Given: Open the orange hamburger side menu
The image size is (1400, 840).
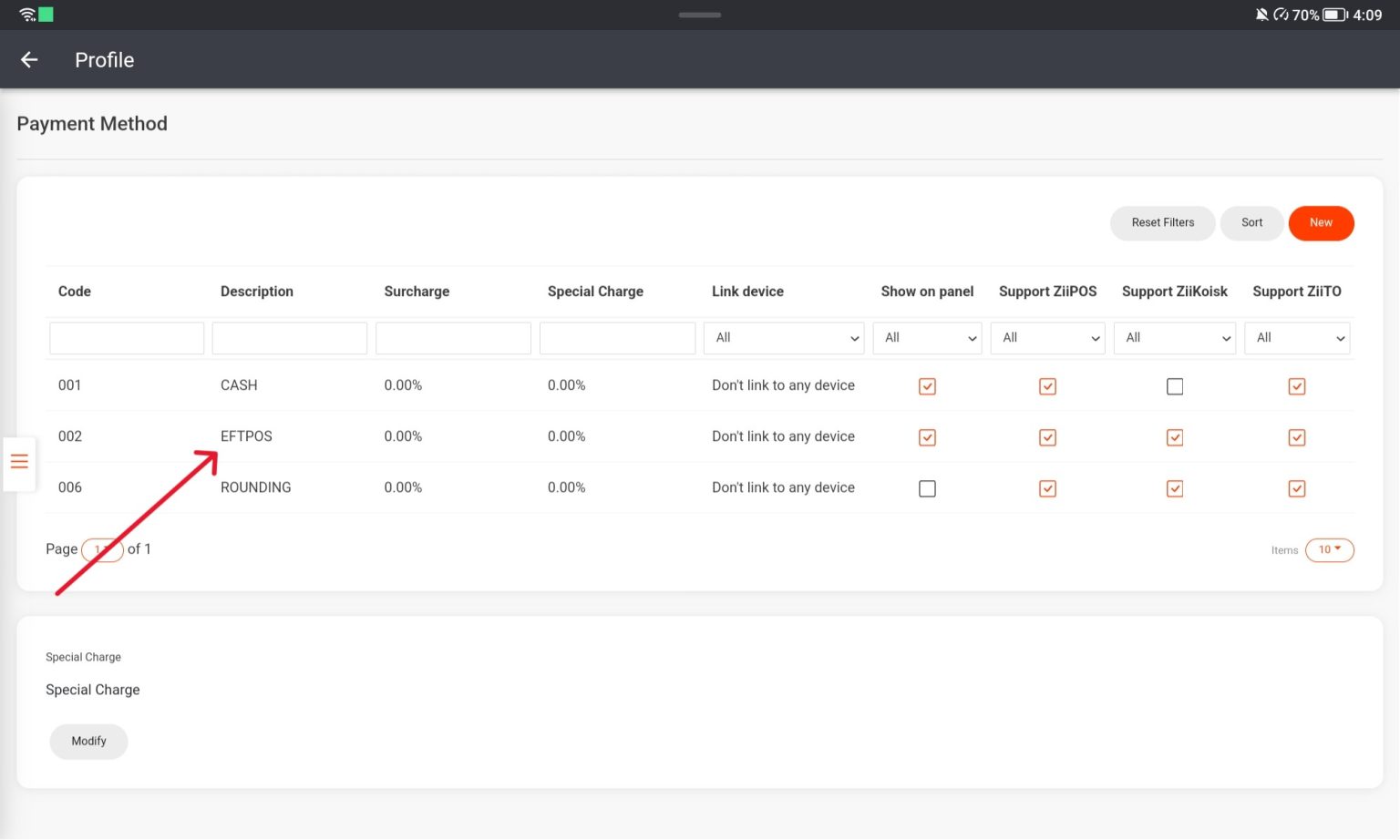Looking at the screenshot, I should point(19,462).
